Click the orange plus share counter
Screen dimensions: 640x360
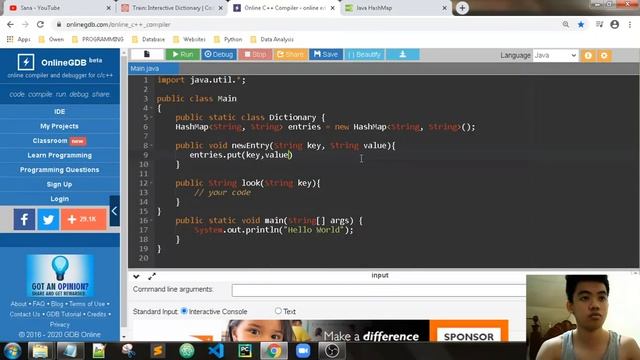pos(84,219)
